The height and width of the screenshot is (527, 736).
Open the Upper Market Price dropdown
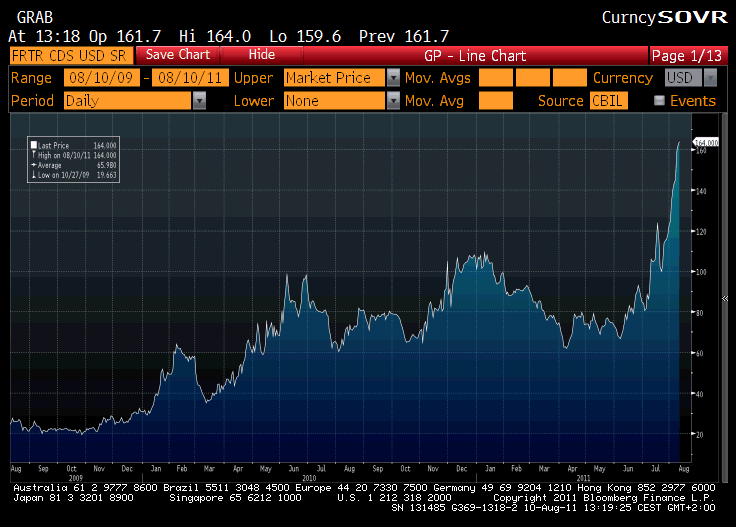[393, 77]
